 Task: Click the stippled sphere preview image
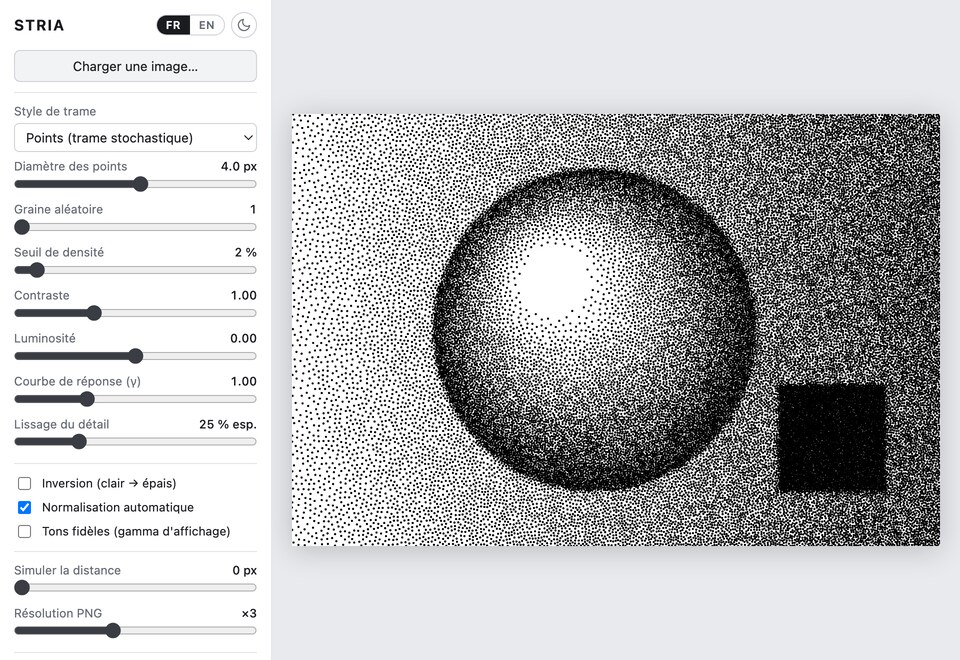point(615,329)
